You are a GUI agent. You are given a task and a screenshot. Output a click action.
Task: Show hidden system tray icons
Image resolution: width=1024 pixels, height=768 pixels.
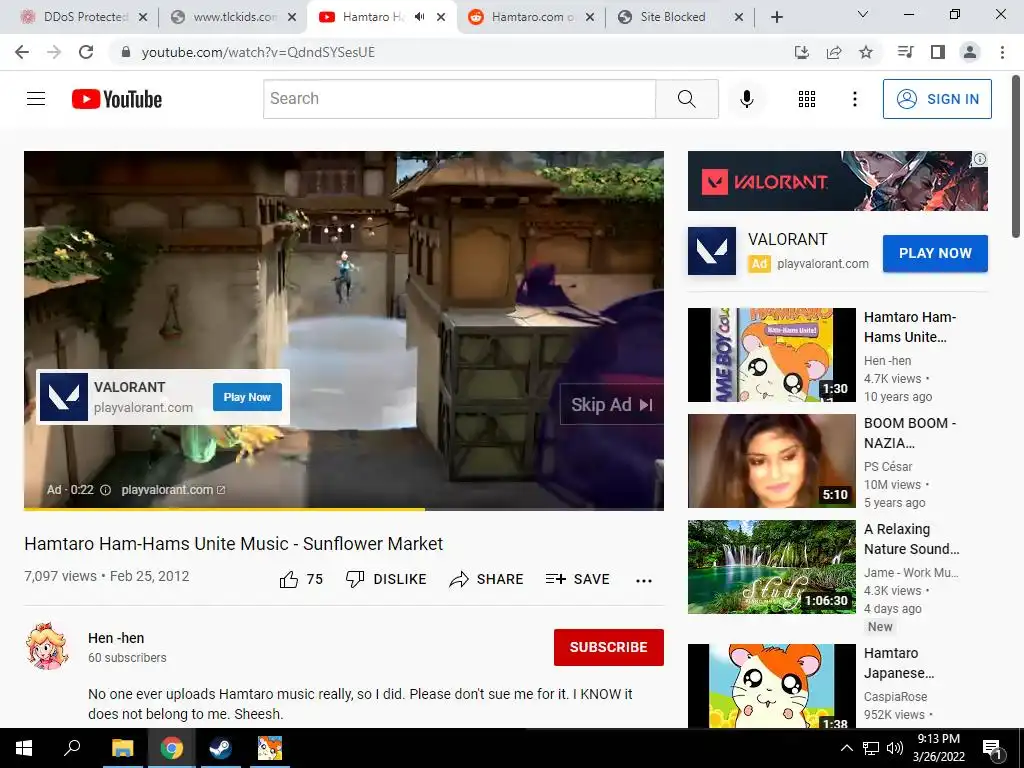(846, 748)
